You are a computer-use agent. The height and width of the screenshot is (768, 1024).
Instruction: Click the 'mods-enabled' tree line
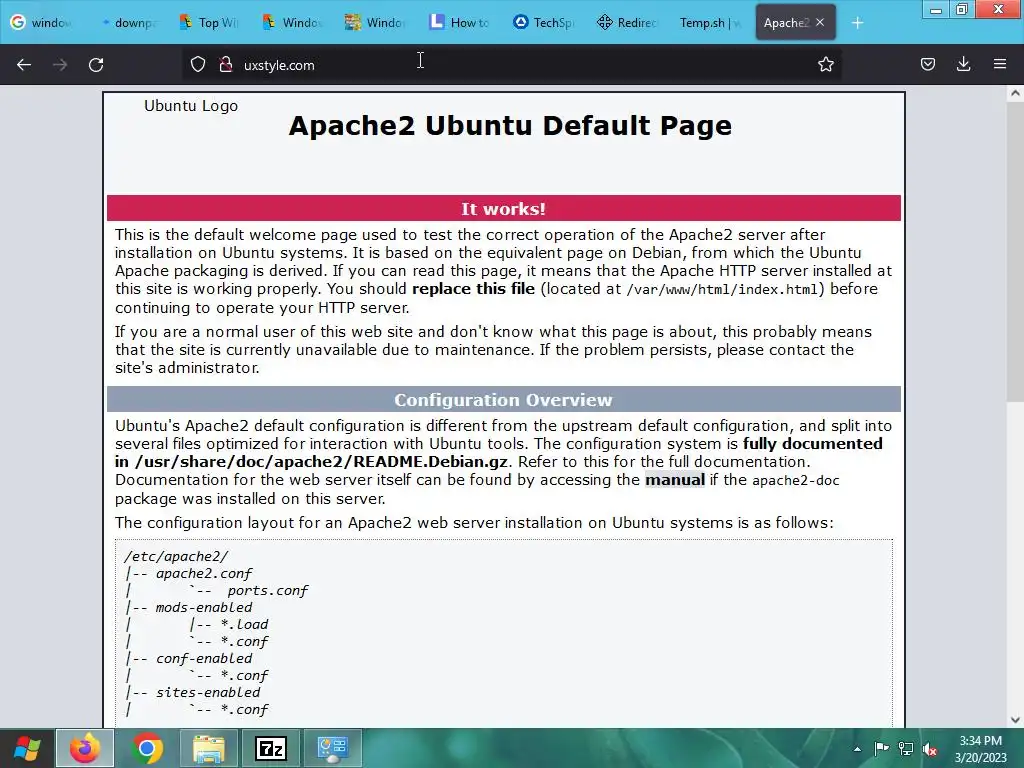[x=204, y=607]
